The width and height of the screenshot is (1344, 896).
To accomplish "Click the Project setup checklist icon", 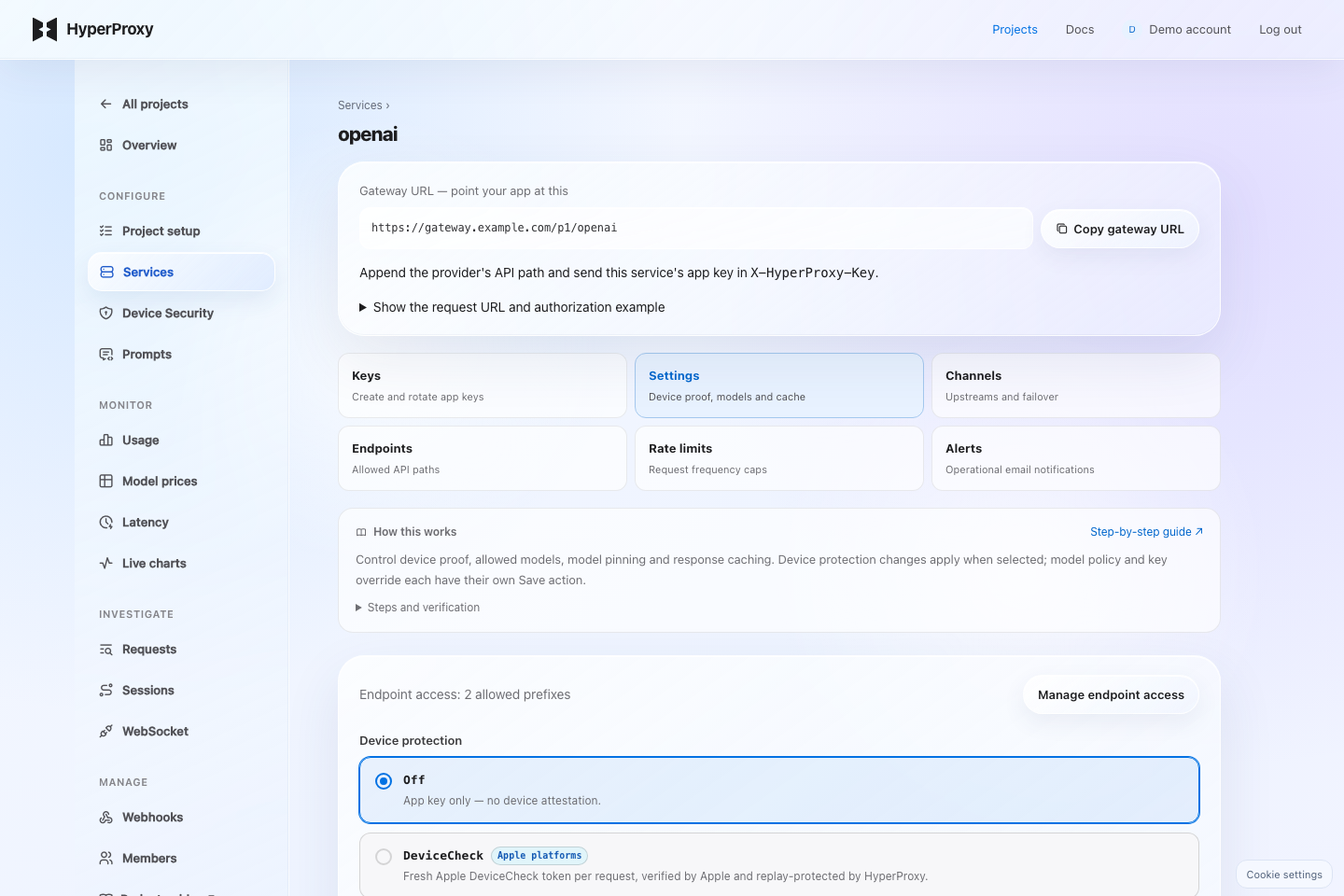I will (x=106, y=231).
